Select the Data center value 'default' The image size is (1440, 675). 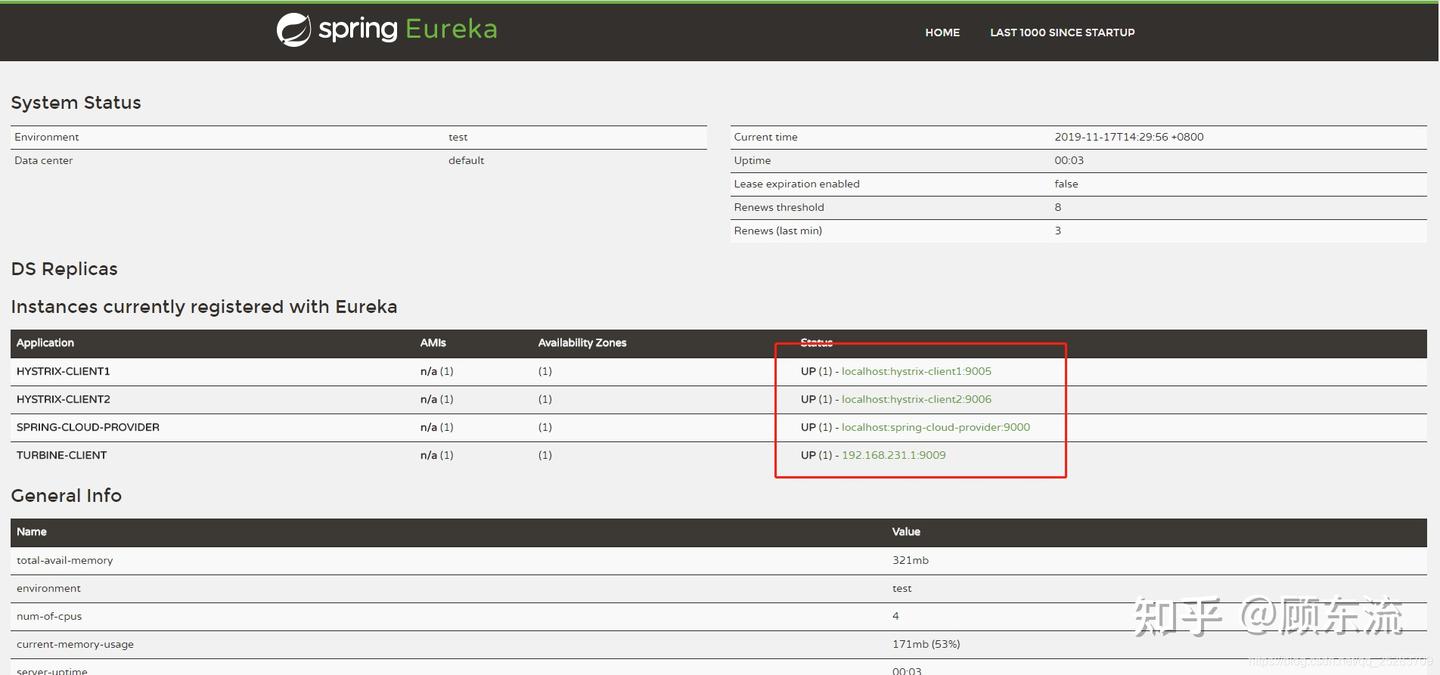[466, 160]
